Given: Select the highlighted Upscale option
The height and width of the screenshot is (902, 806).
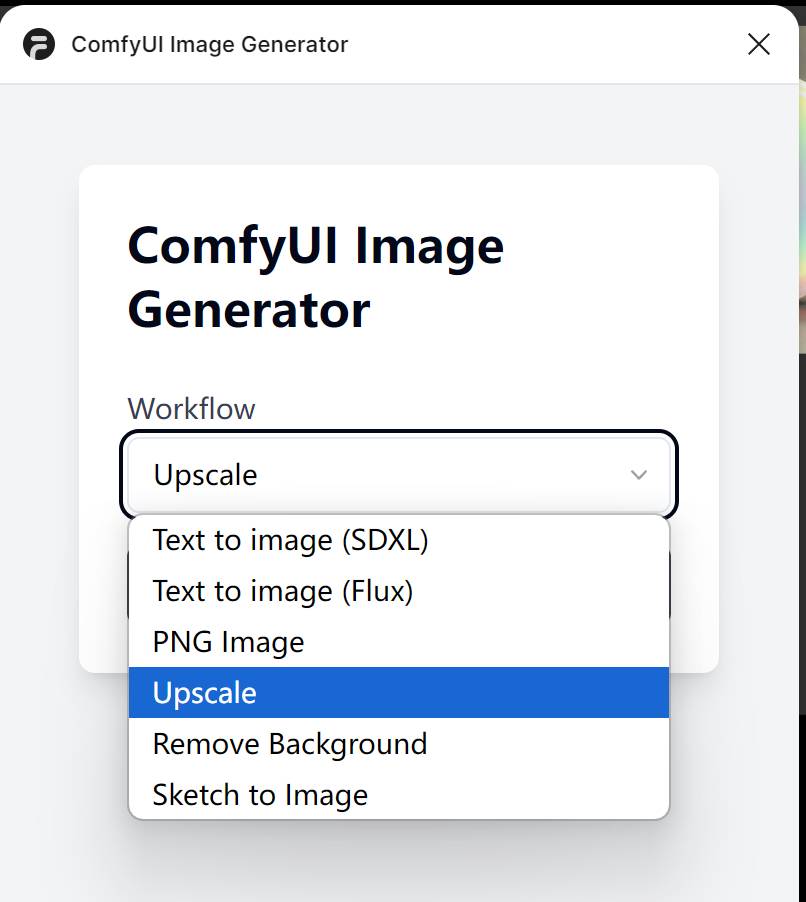Looking at the screenshot, I should (x=204, y=692).
